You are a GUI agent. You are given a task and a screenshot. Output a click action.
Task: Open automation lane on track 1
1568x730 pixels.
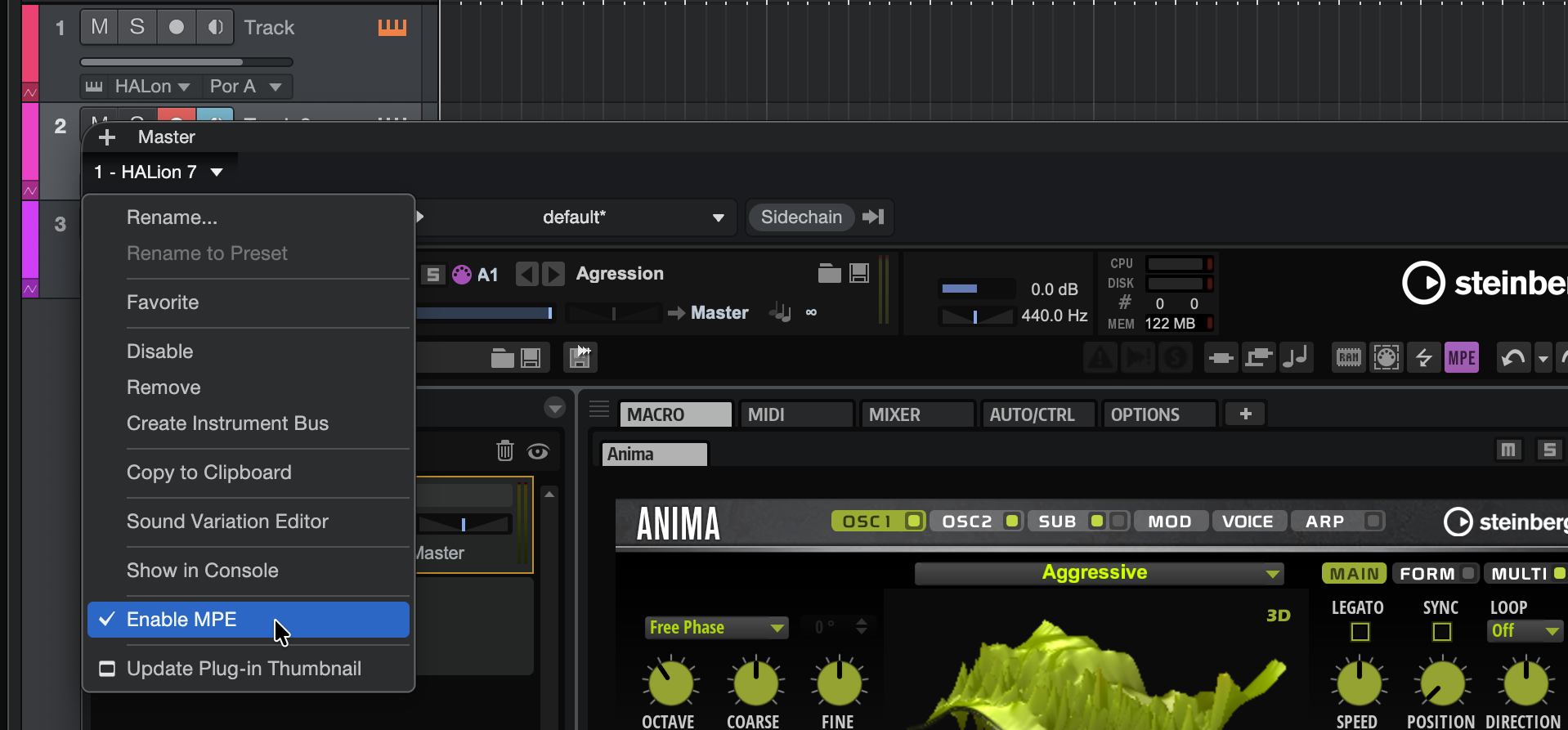click(30, 92)
